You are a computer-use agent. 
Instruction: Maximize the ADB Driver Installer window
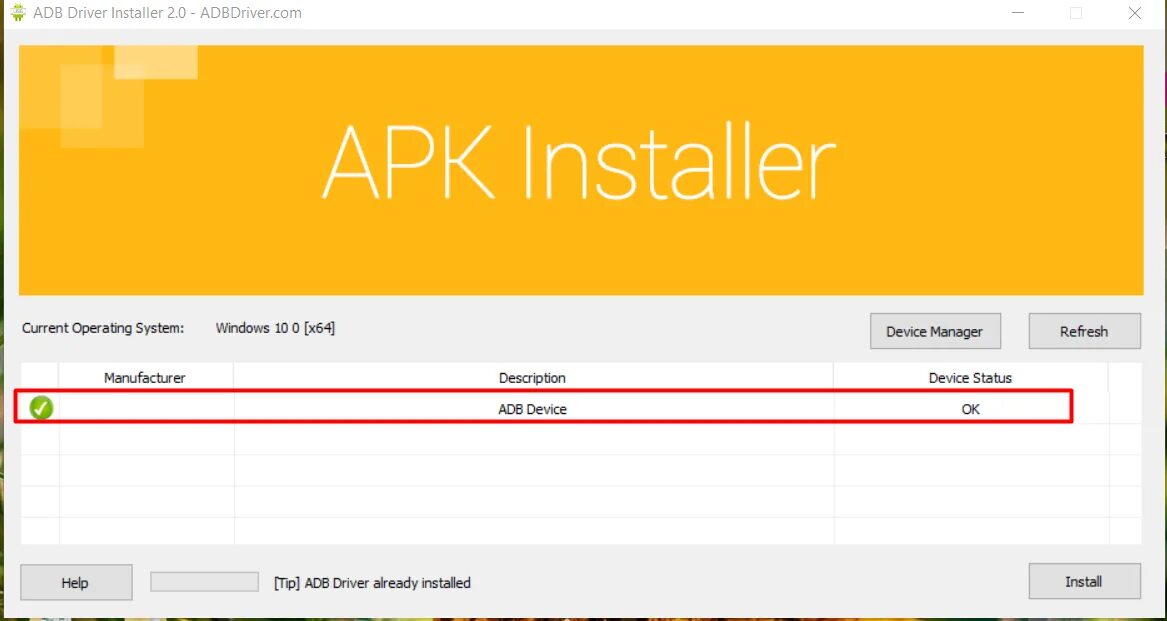(x=1075, y=13)
